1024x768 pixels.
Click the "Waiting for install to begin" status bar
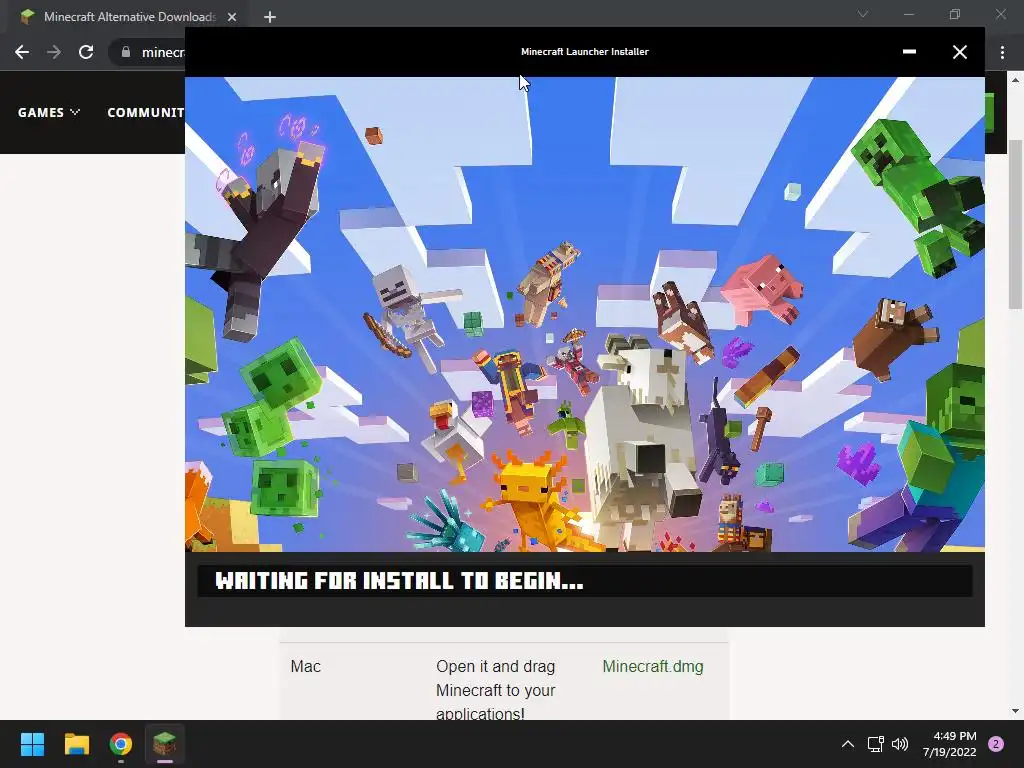(x=584, y=581)
